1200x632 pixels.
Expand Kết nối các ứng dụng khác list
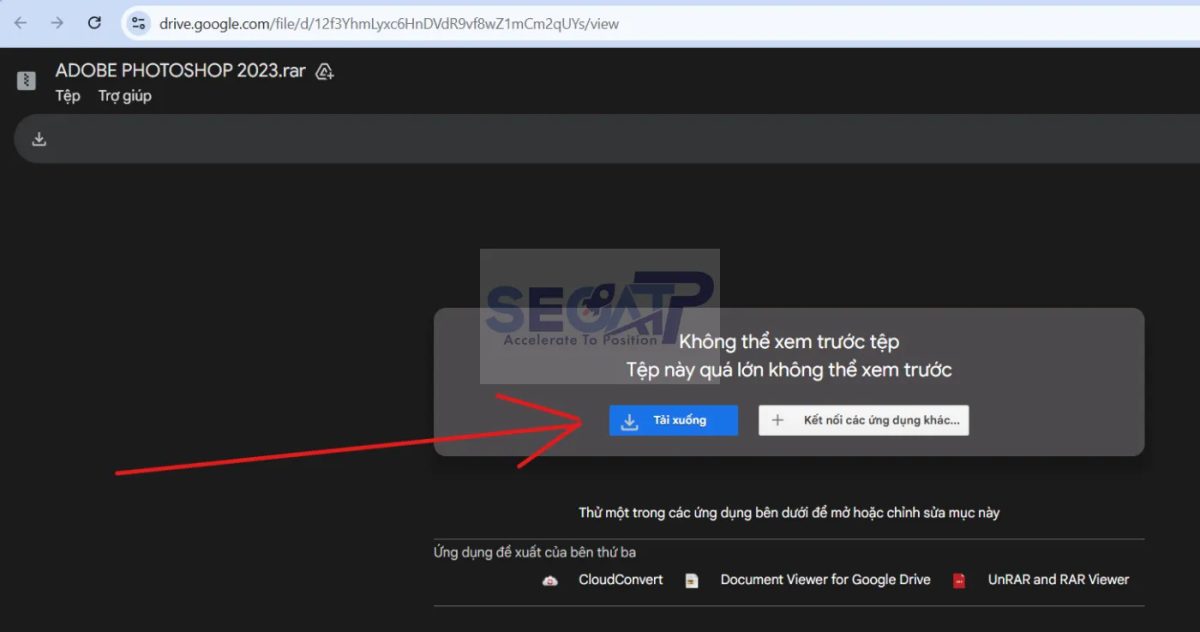(863, 421)
